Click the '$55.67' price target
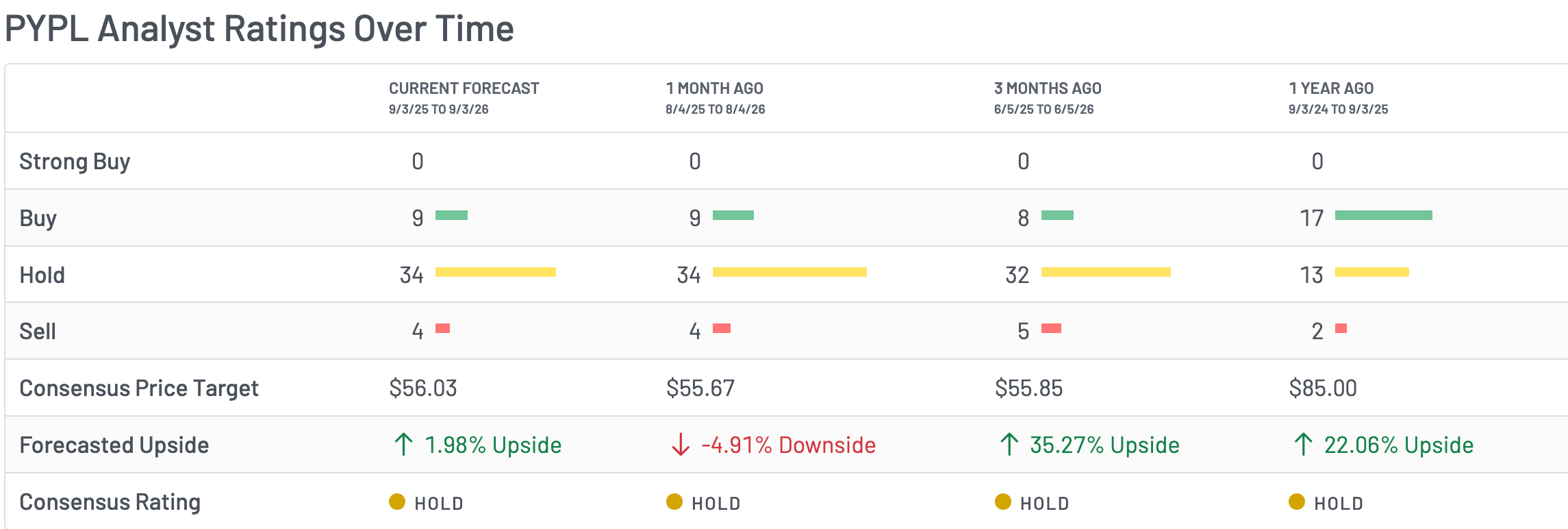Screen dimensions: 1568x529 700,389
